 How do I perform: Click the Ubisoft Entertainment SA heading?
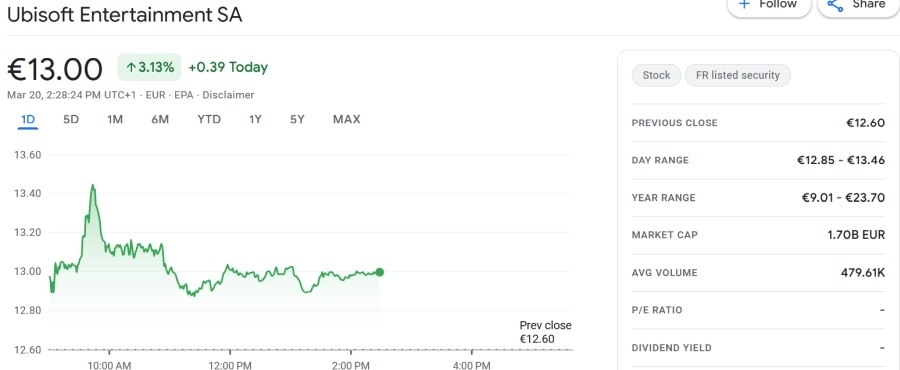coord(125,14)
